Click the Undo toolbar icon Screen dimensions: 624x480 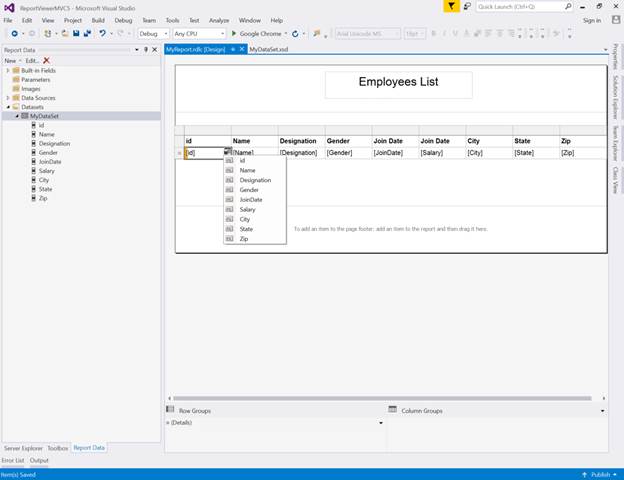103,33
